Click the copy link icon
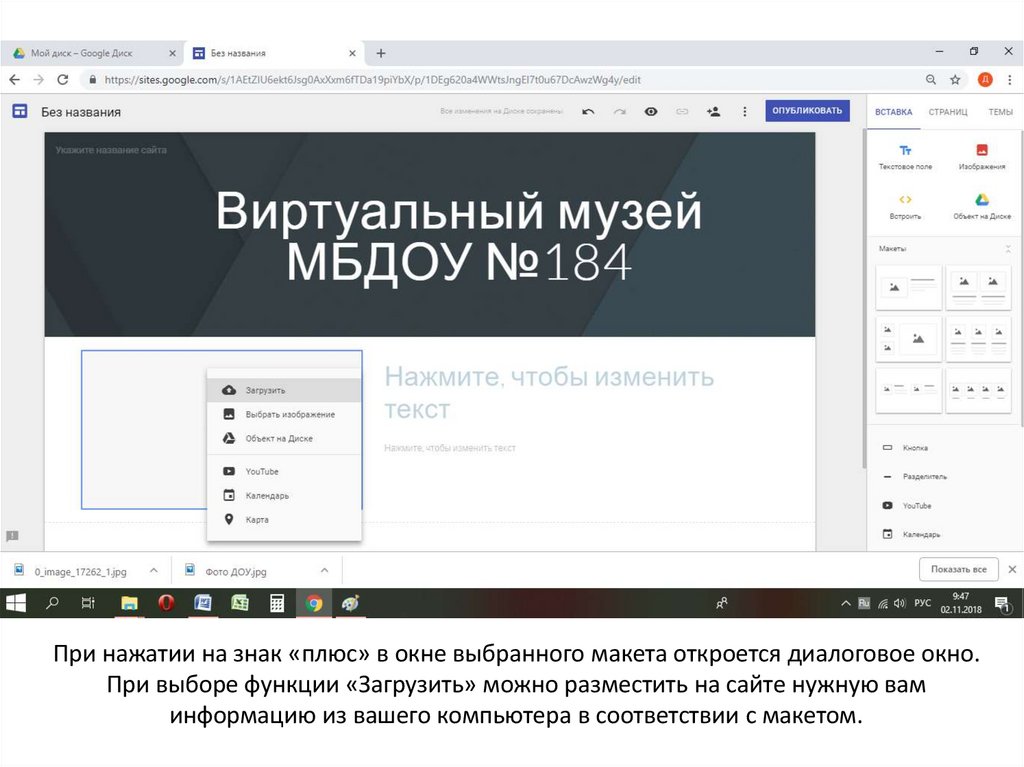This screenshot has height=767, width=1024. pos(682,112)
